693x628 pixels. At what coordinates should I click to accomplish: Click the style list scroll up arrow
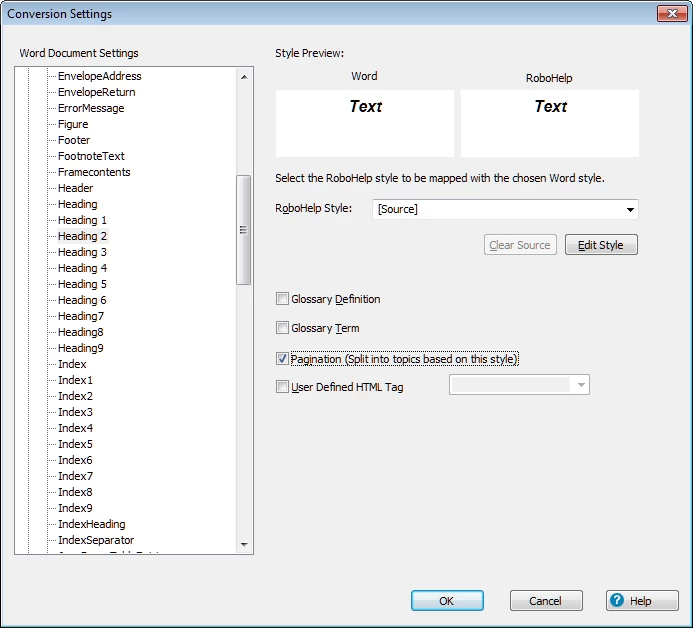(x=244, y=77)
